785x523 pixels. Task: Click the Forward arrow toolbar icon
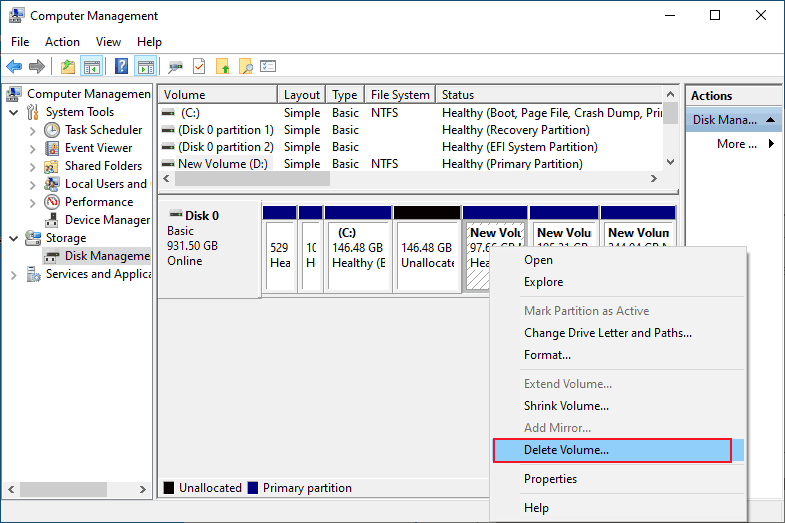(37, 66)
